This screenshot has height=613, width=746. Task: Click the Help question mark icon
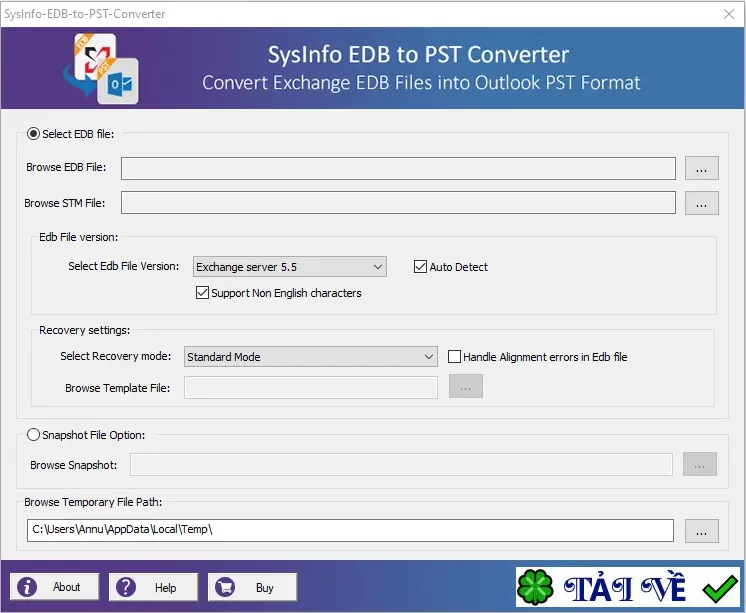(126, 587)
